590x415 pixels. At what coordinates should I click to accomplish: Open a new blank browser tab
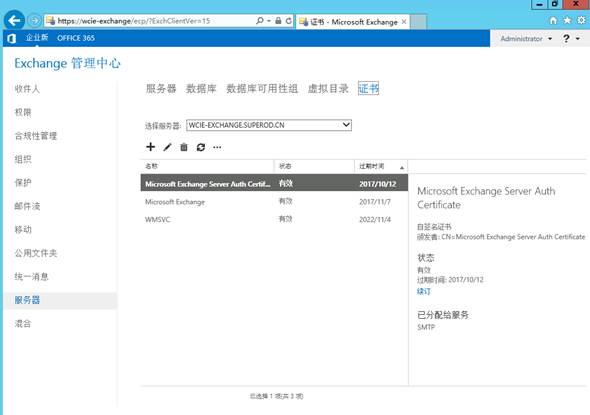tap(418, 22)
